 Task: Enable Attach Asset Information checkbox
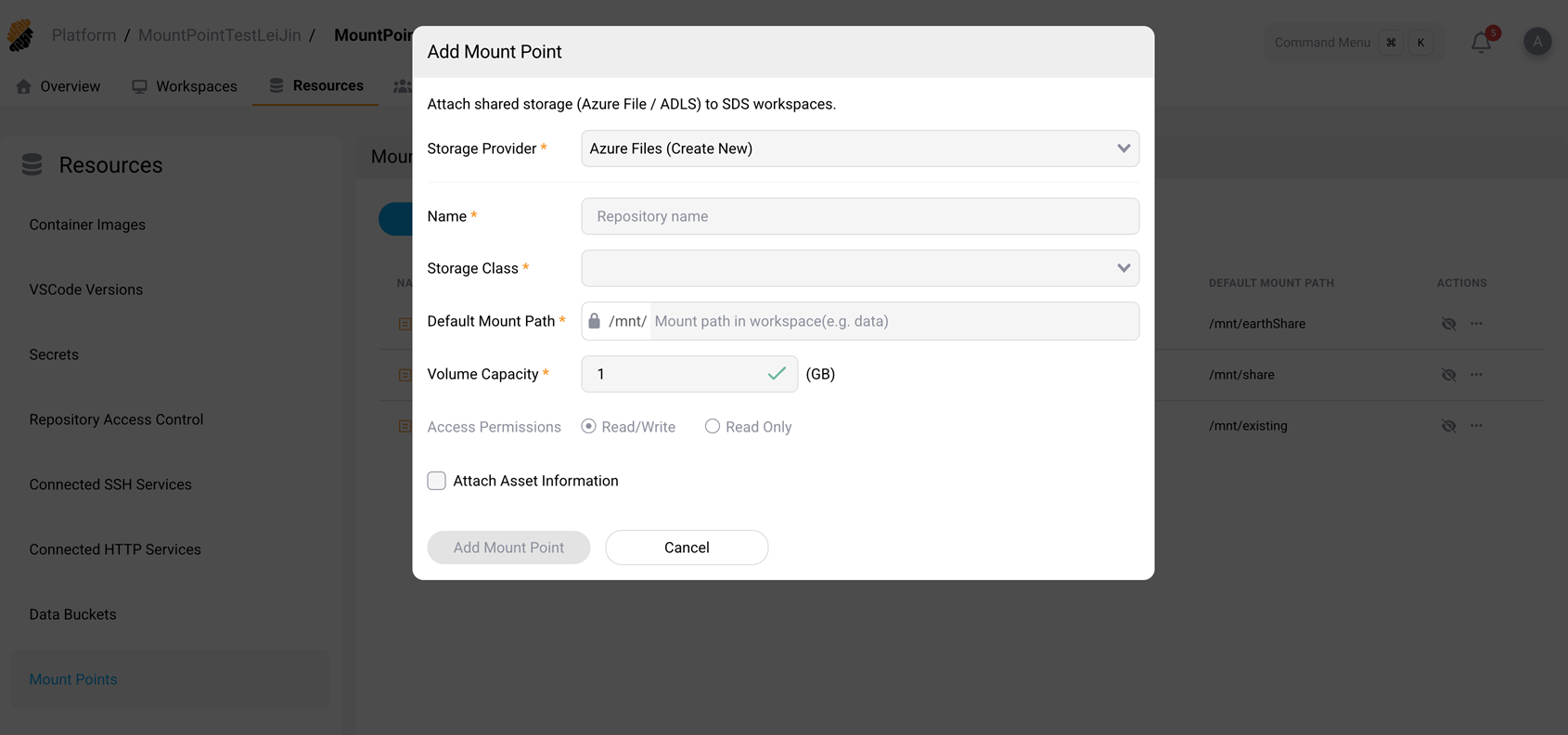(x=436, y=481)
